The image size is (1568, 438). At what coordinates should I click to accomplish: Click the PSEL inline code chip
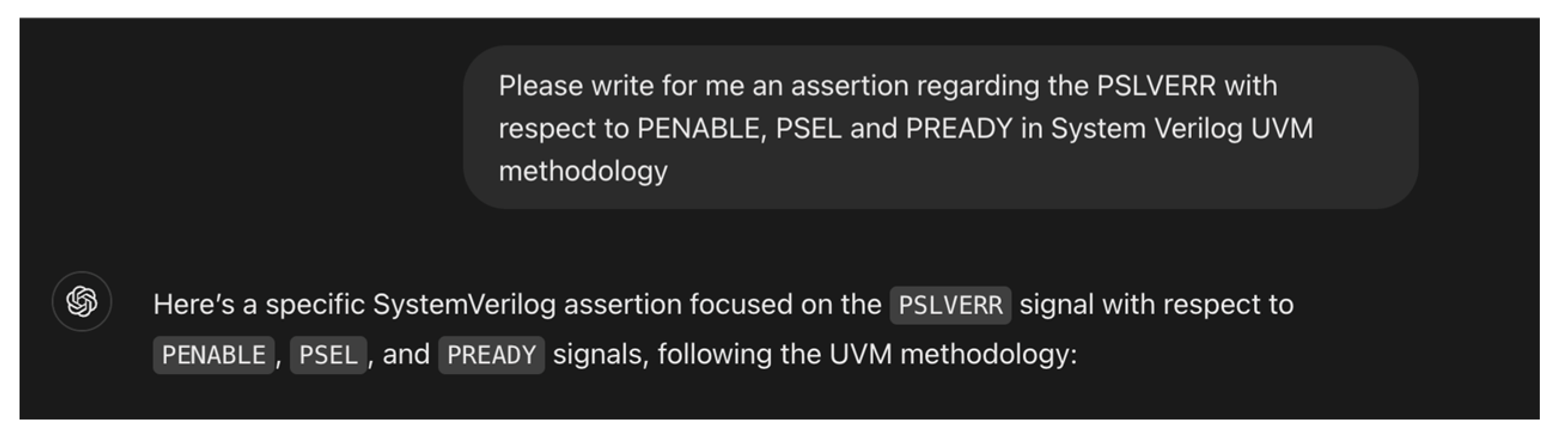pyautogui.click(x=328, y=356)
